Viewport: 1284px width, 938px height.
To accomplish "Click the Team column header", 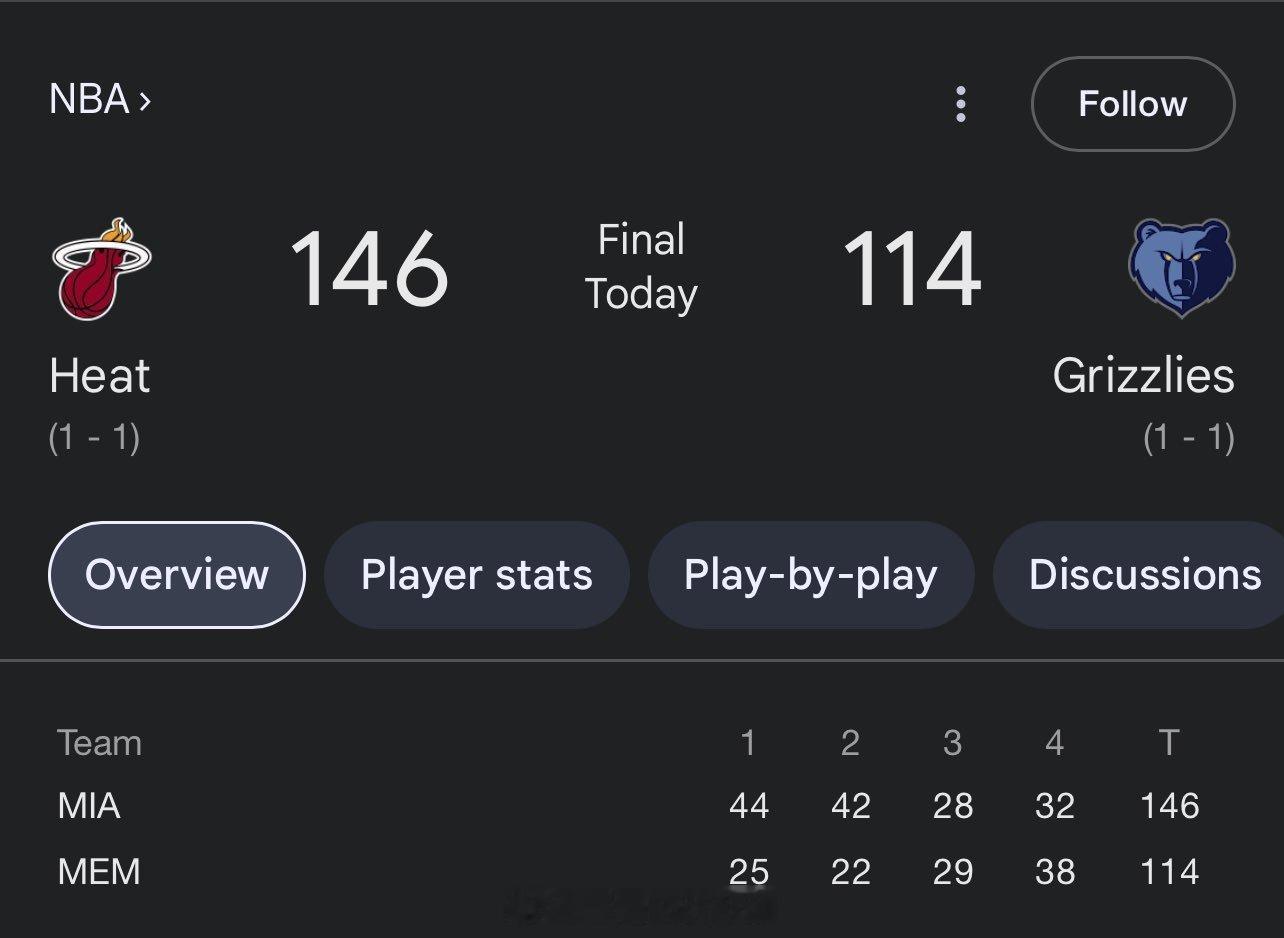I will (99, 743).
